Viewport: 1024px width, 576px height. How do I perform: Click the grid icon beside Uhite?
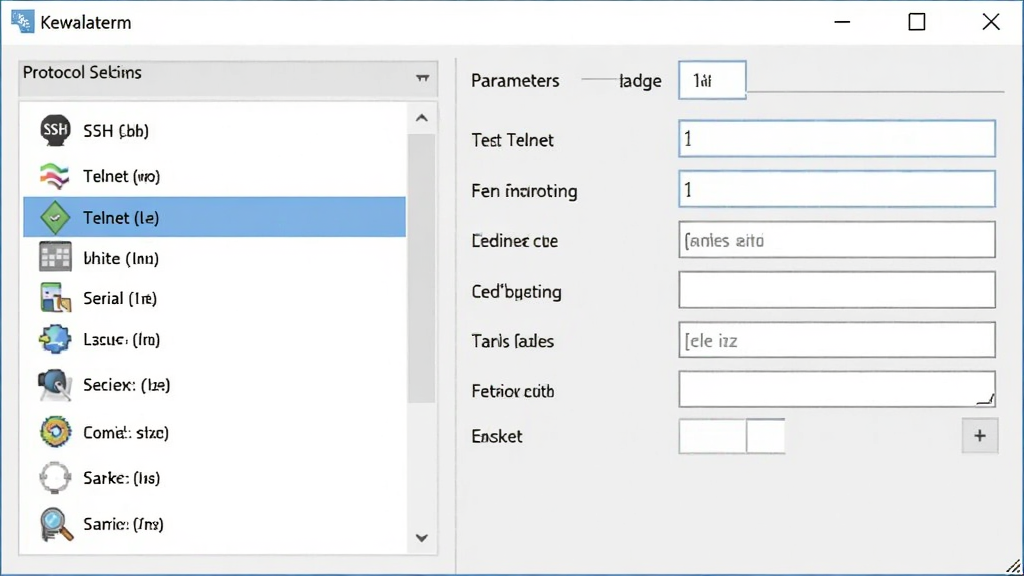click(55, 257)
